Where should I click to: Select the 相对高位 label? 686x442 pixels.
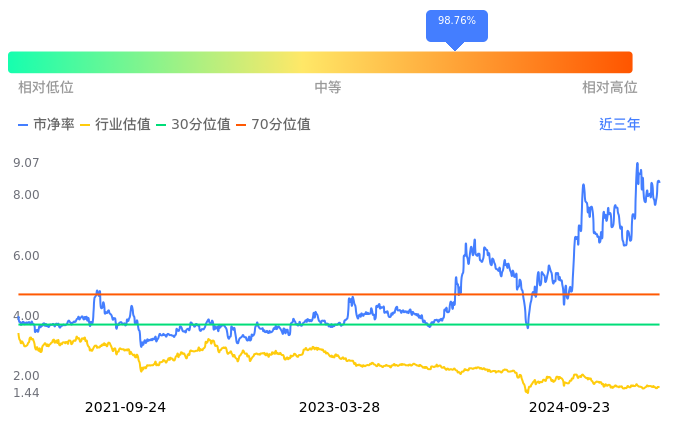[609, 88]
